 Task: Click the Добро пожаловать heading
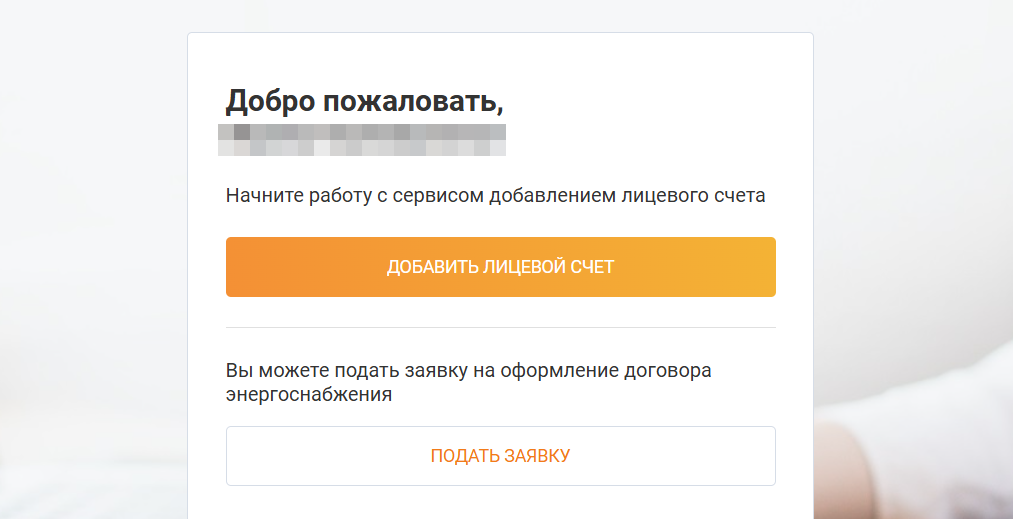[363, 101]
